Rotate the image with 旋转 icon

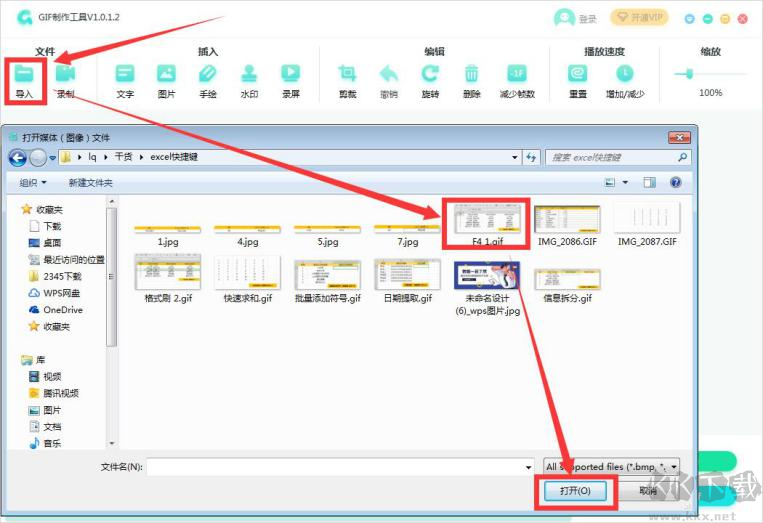tap(430, 74)
